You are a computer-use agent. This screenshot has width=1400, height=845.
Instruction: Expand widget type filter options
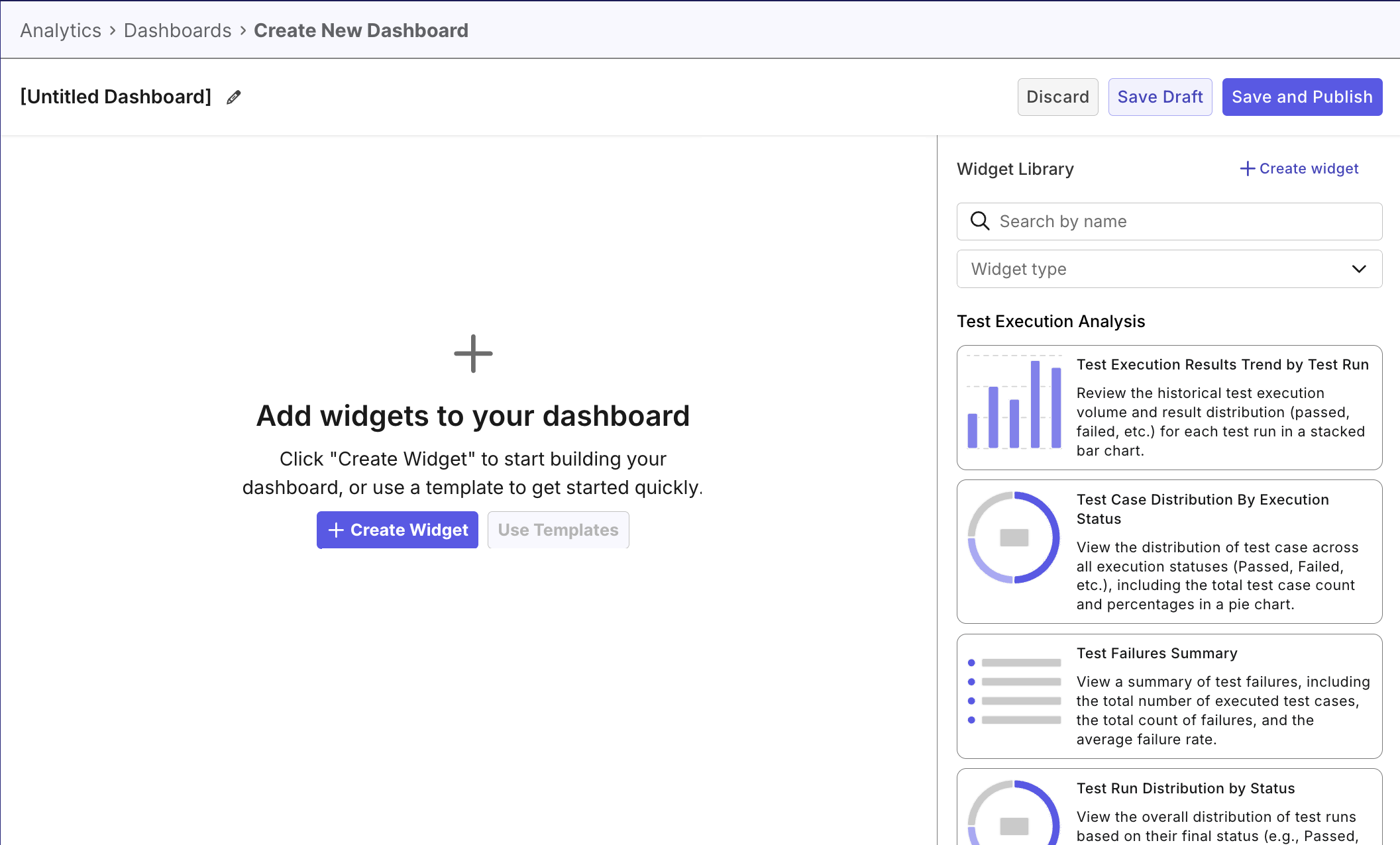click(x=1169, y=269)
